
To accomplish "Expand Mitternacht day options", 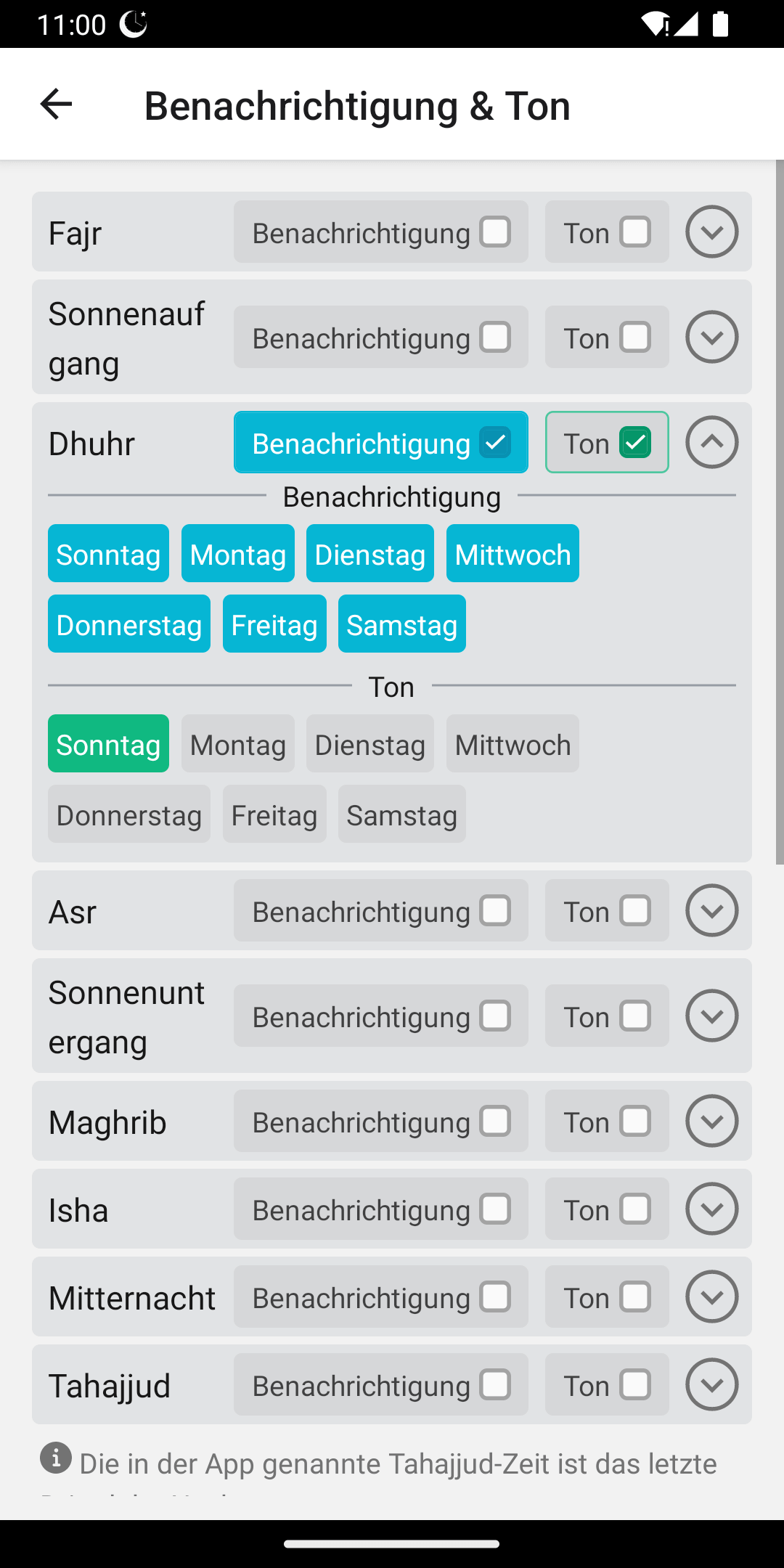I will tap(711, 1297).
